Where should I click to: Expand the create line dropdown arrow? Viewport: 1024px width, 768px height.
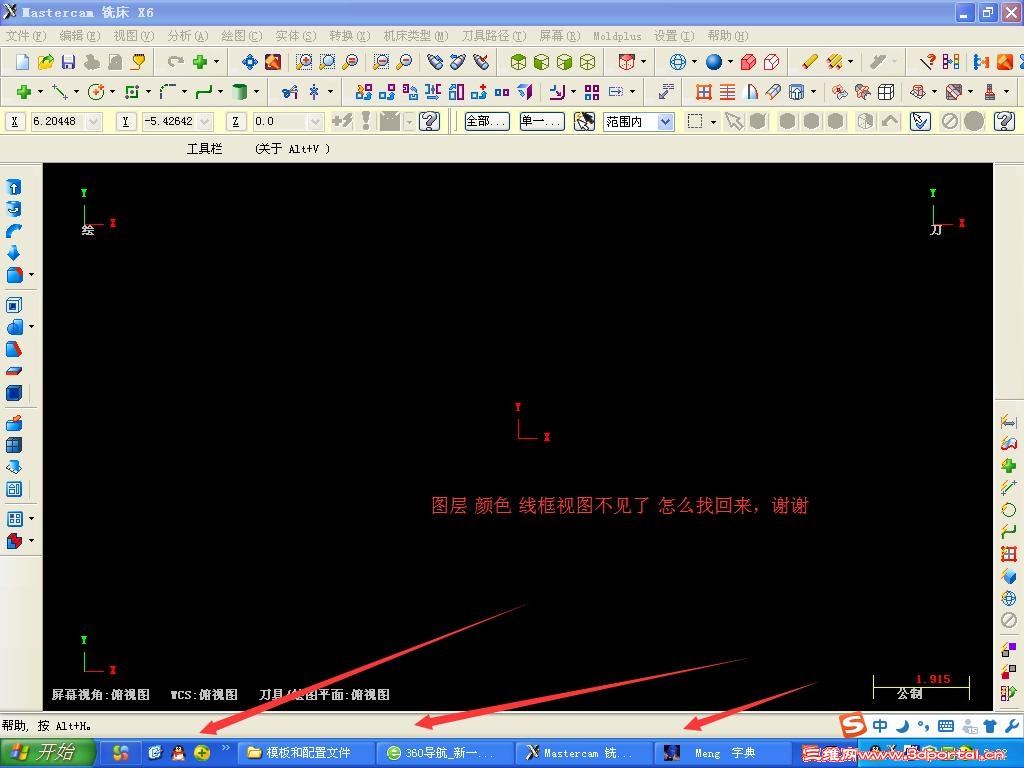[76, 92]
